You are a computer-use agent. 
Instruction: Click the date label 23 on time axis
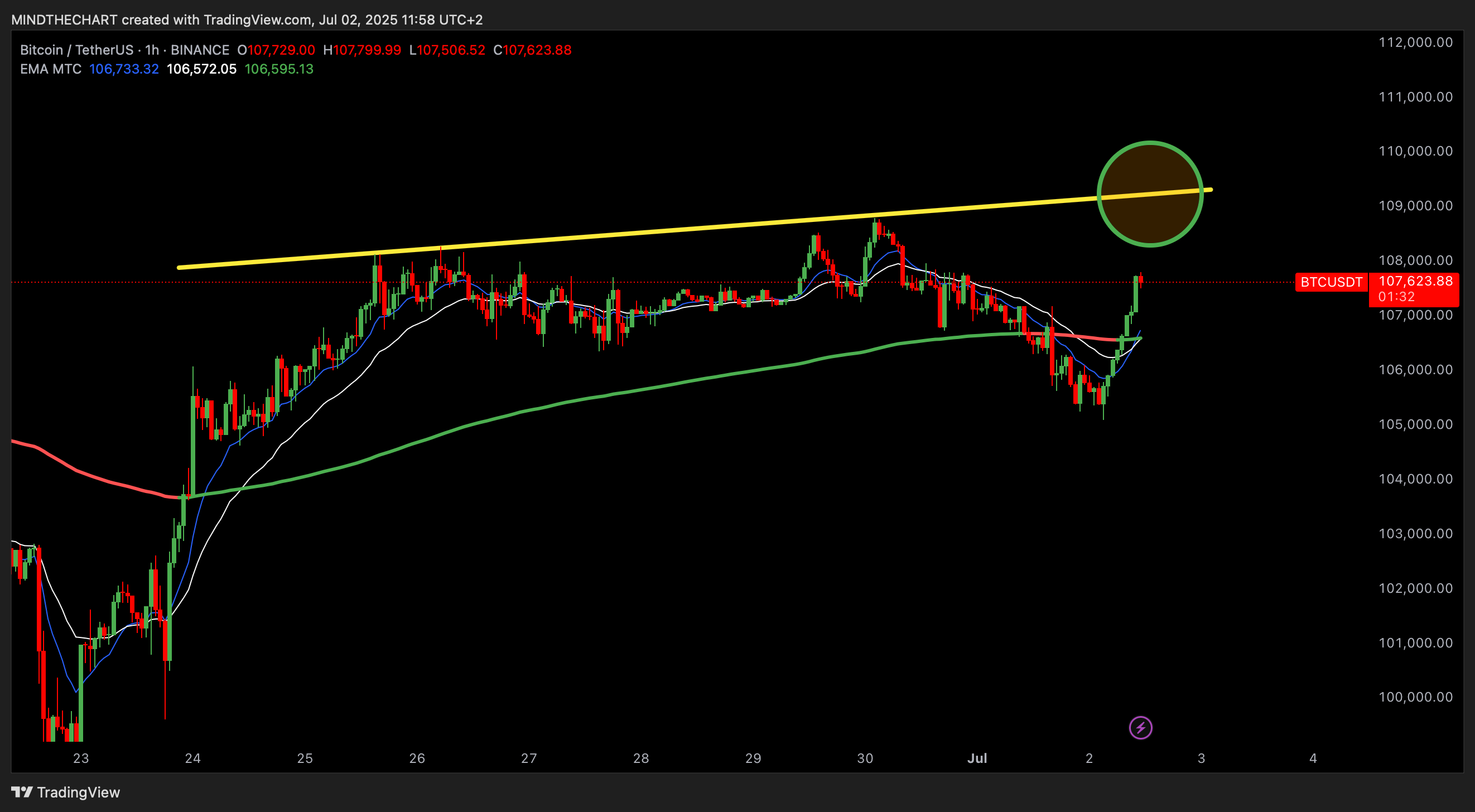pos(81,758)
